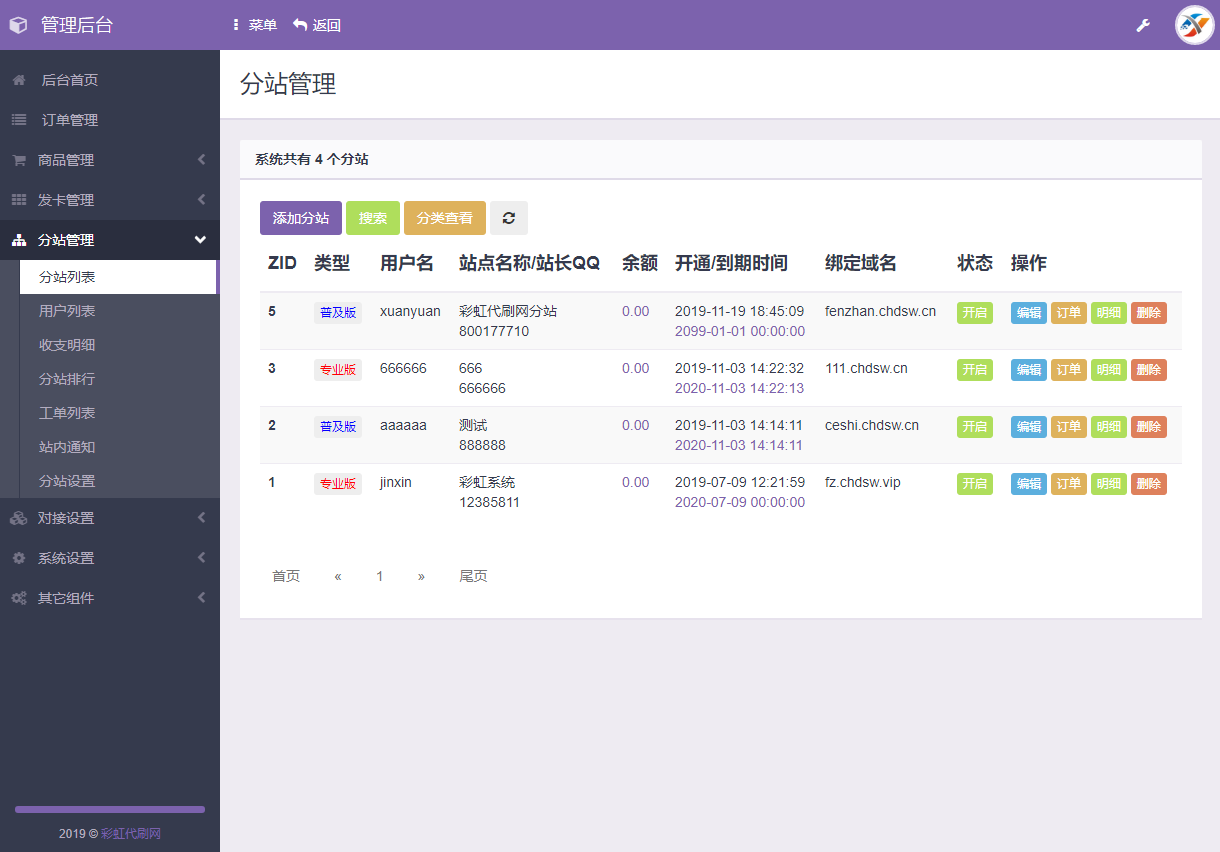Select 用户列表 in the sidebar submenu
Viewport: 1220px width, 852px height.
tap(68, 312)
